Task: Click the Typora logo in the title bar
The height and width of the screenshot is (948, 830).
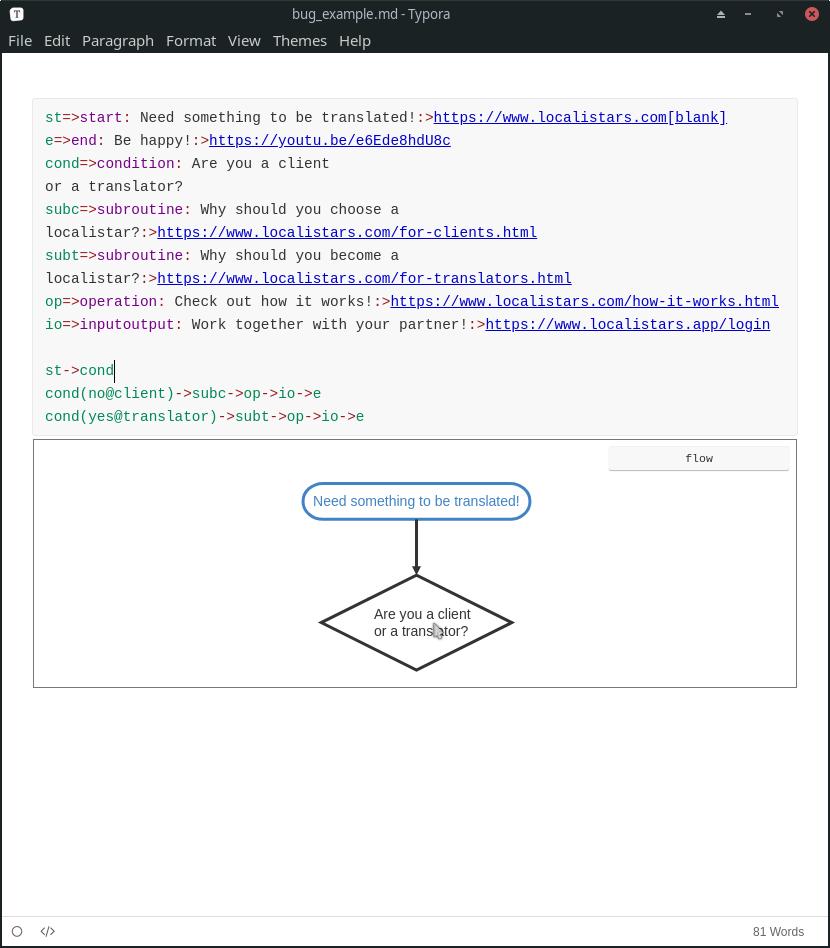Action: [x=15, y=14]
